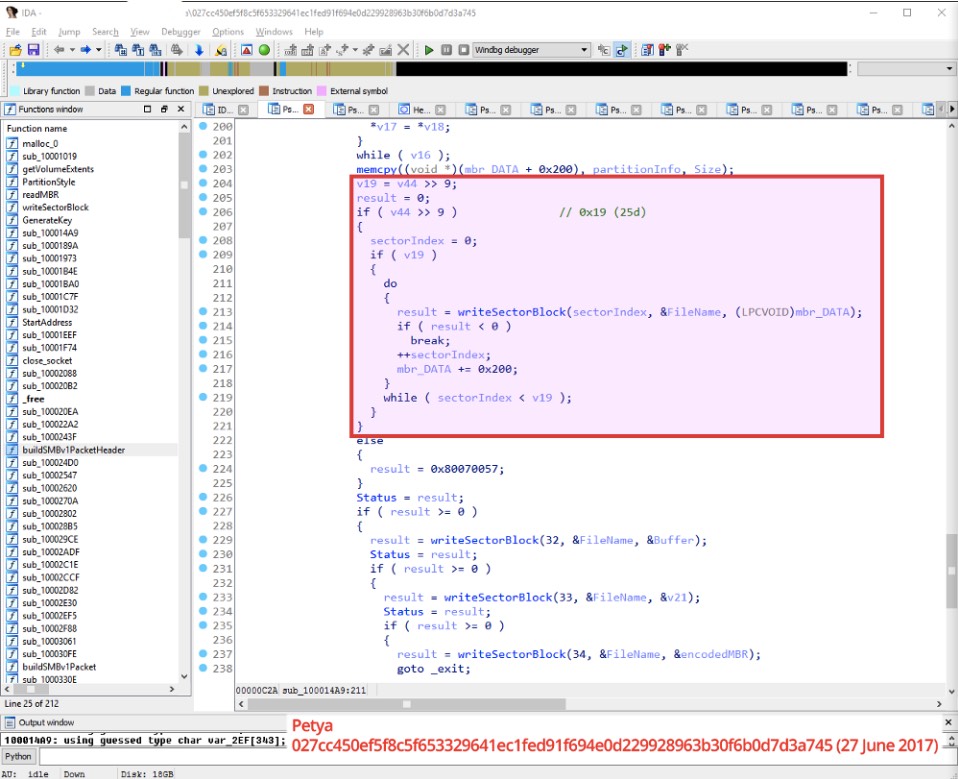Open the back navigation history dropdown arrow

[71, 50]
